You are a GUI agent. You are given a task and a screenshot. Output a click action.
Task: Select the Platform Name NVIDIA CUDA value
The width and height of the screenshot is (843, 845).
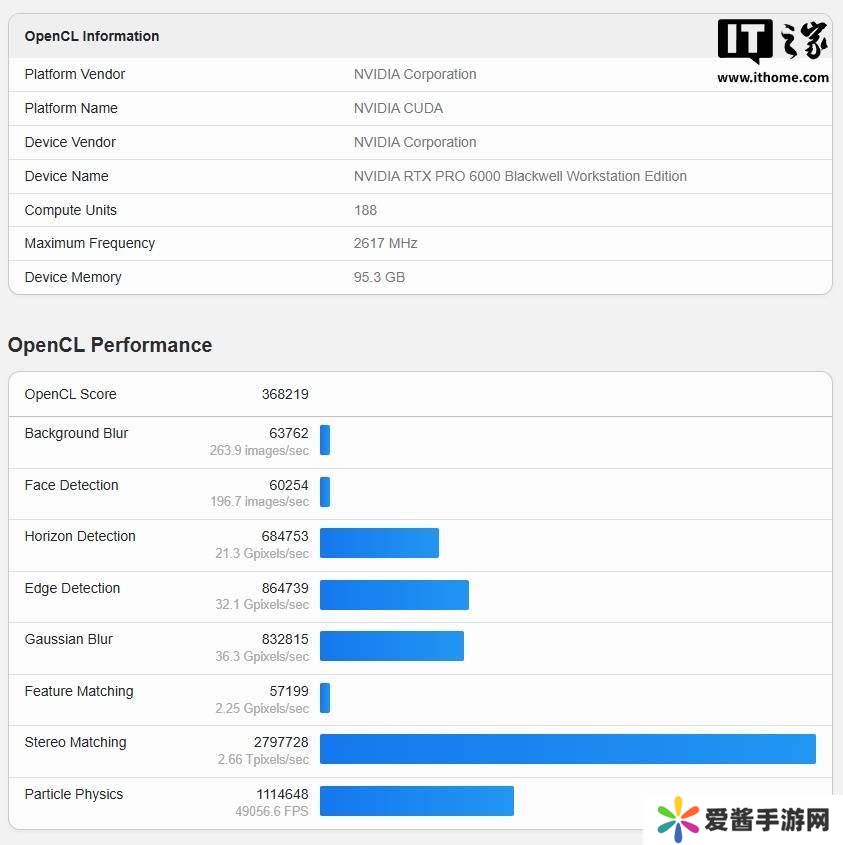point(398,108)
